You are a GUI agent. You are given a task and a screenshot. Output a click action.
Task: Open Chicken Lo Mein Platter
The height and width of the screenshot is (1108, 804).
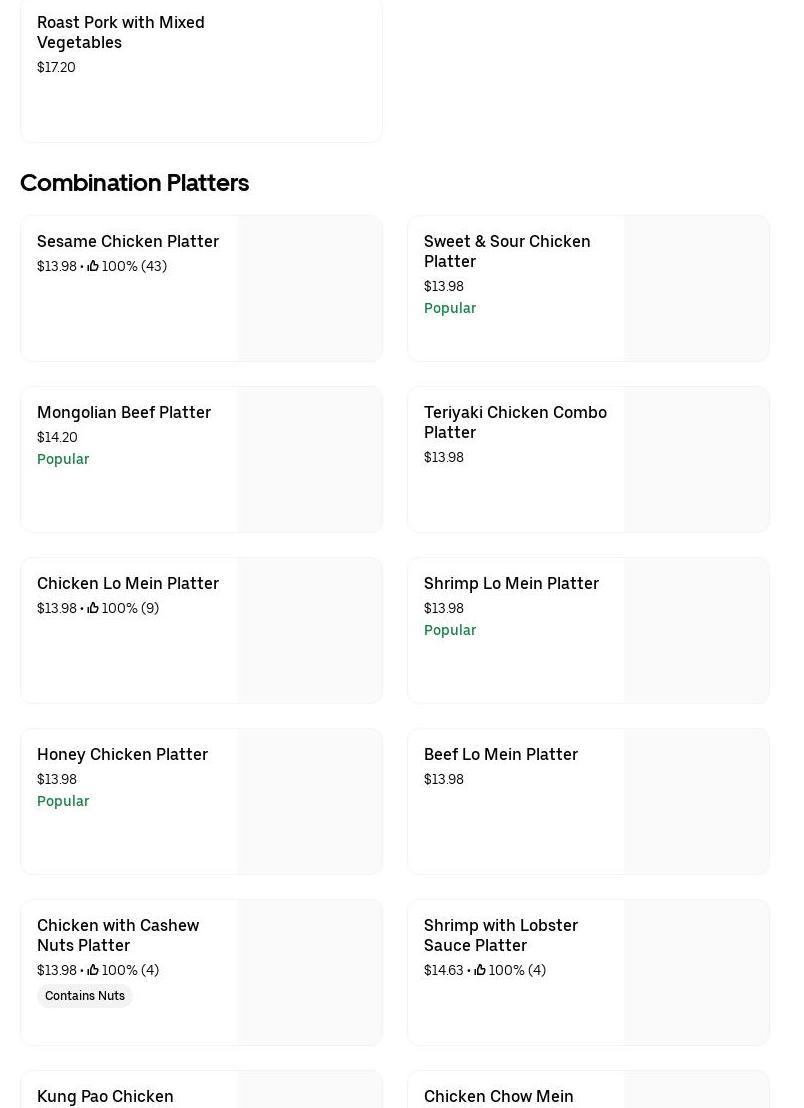(128, 583)
